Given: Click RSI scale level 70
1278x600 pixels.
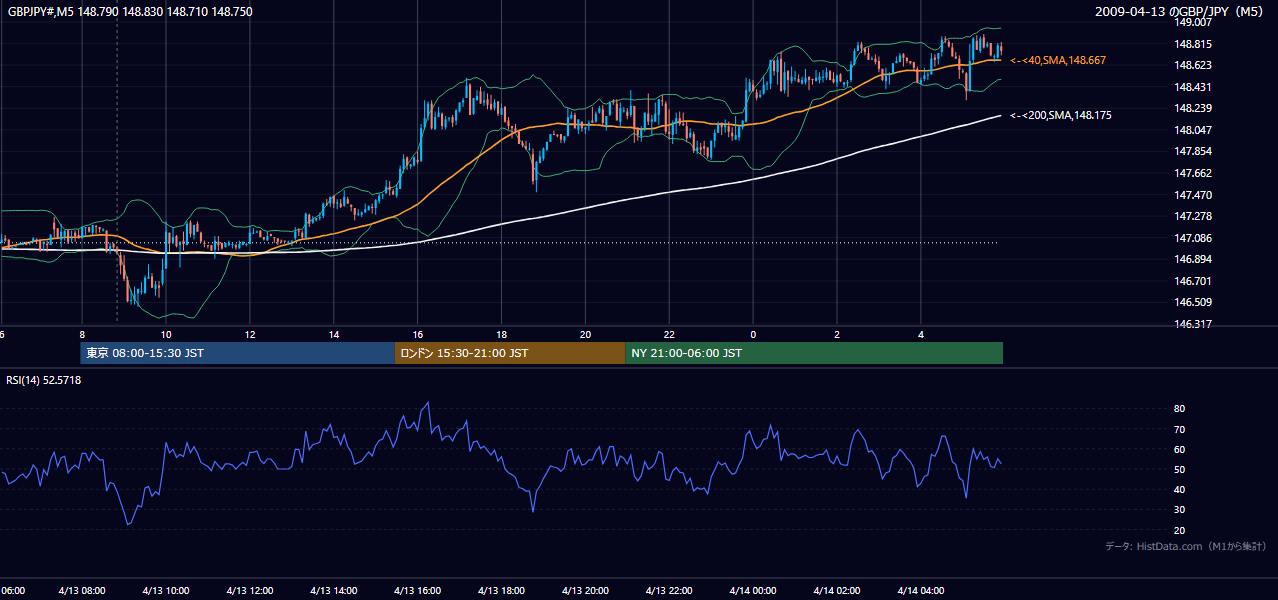Looking at the screenshot, I should 1179,429.
